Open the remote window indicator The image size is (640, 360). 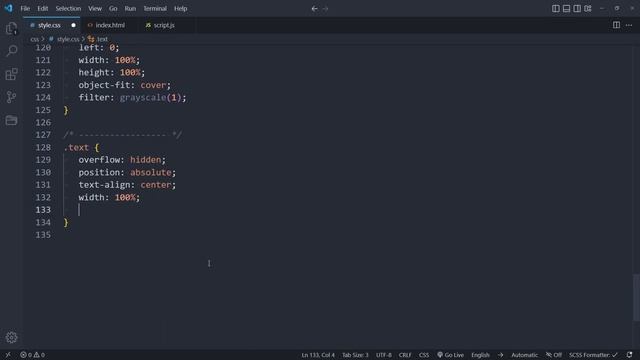click(8, 355)
